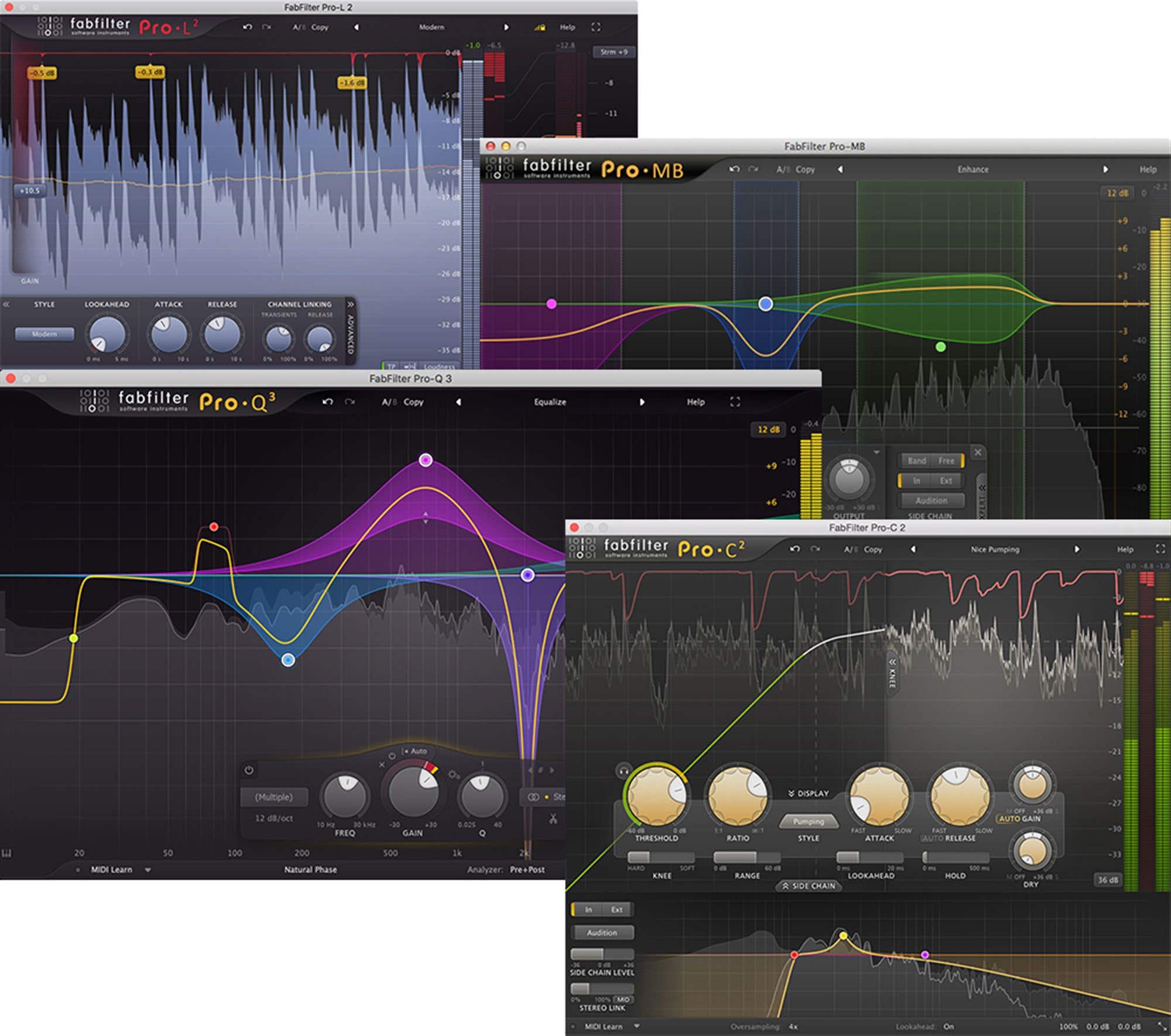Open the Help menu in Pro-MB
This screenshot has height=1036, width=1171.
coord(1148,169)
